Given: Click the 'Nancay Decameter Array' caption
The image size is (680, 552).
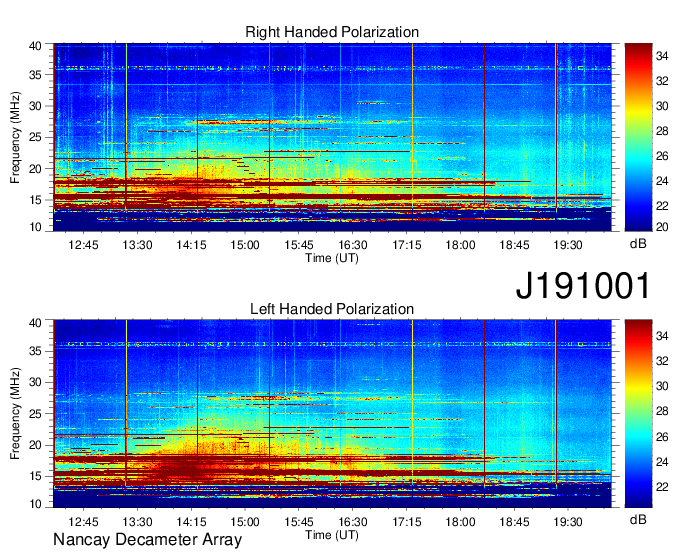Looking at the screenshot, I should [147, 540].
